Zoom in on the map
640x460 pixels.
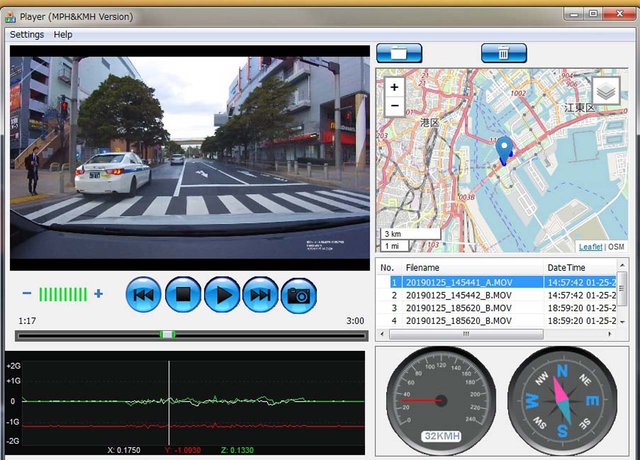[395, 87]
